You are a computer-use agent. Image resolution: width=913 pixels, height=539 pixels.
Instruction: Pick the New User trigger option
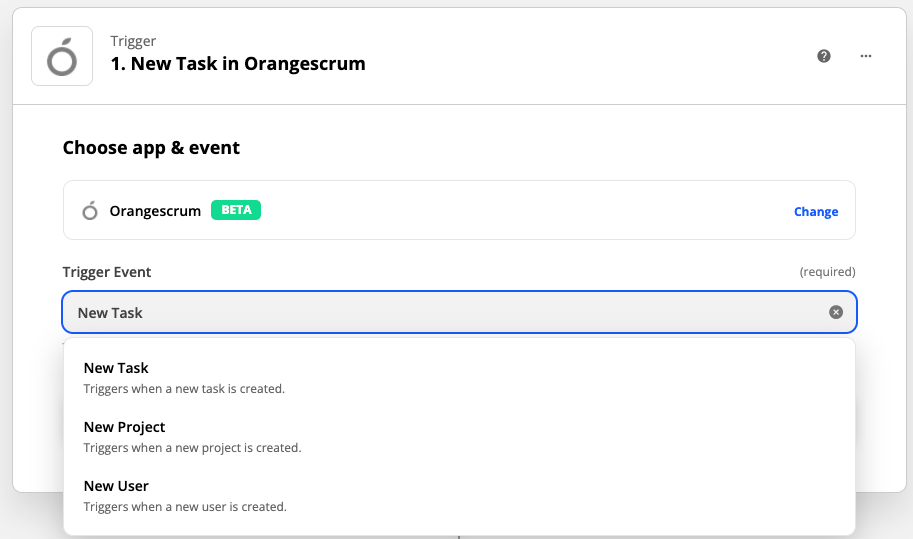[x=459, y=495]
